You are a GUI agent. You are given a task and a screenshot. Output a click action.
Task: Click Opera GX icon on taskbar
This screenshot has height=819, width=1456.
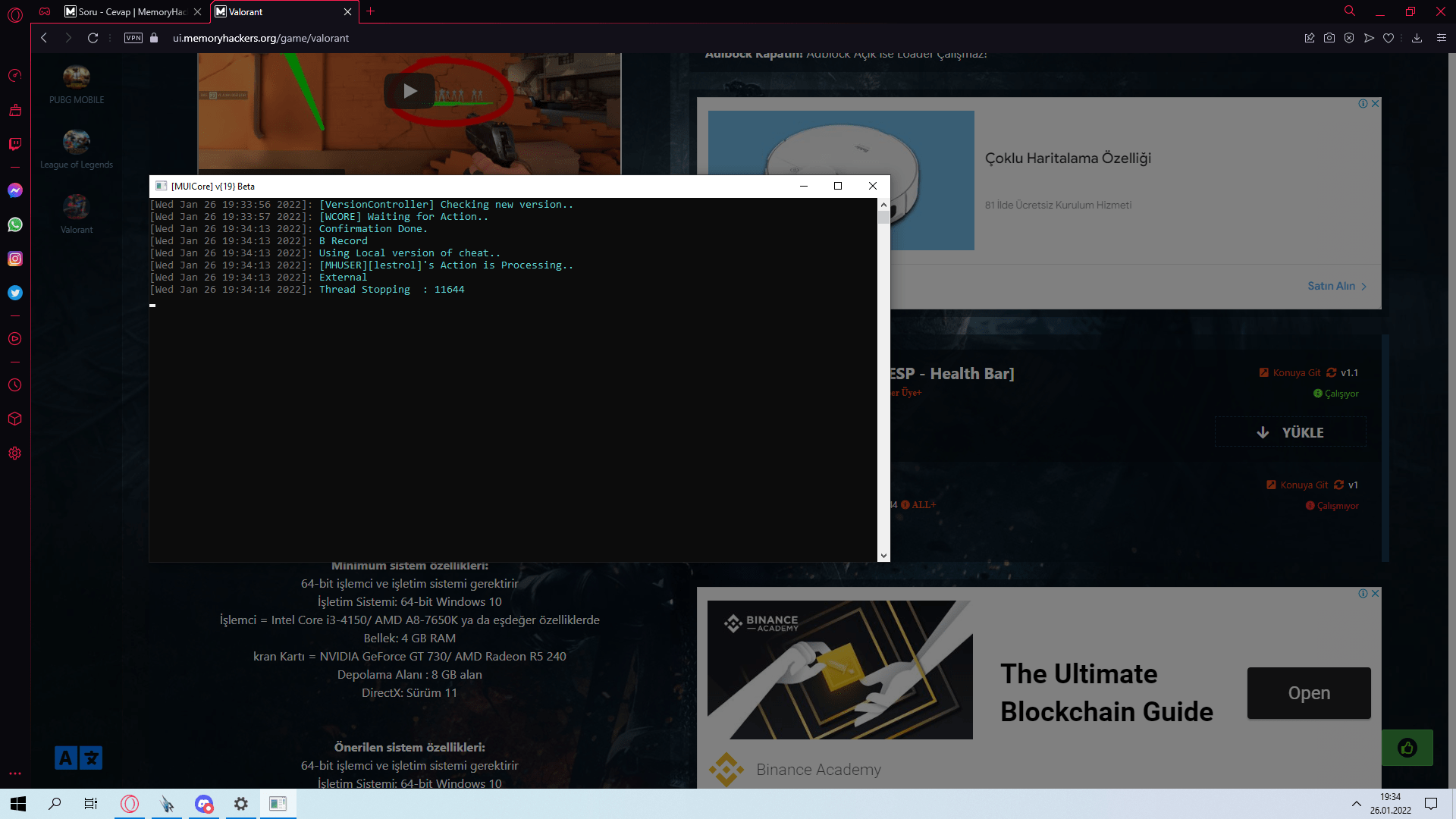pyautogui.click(x=130, y=804)
